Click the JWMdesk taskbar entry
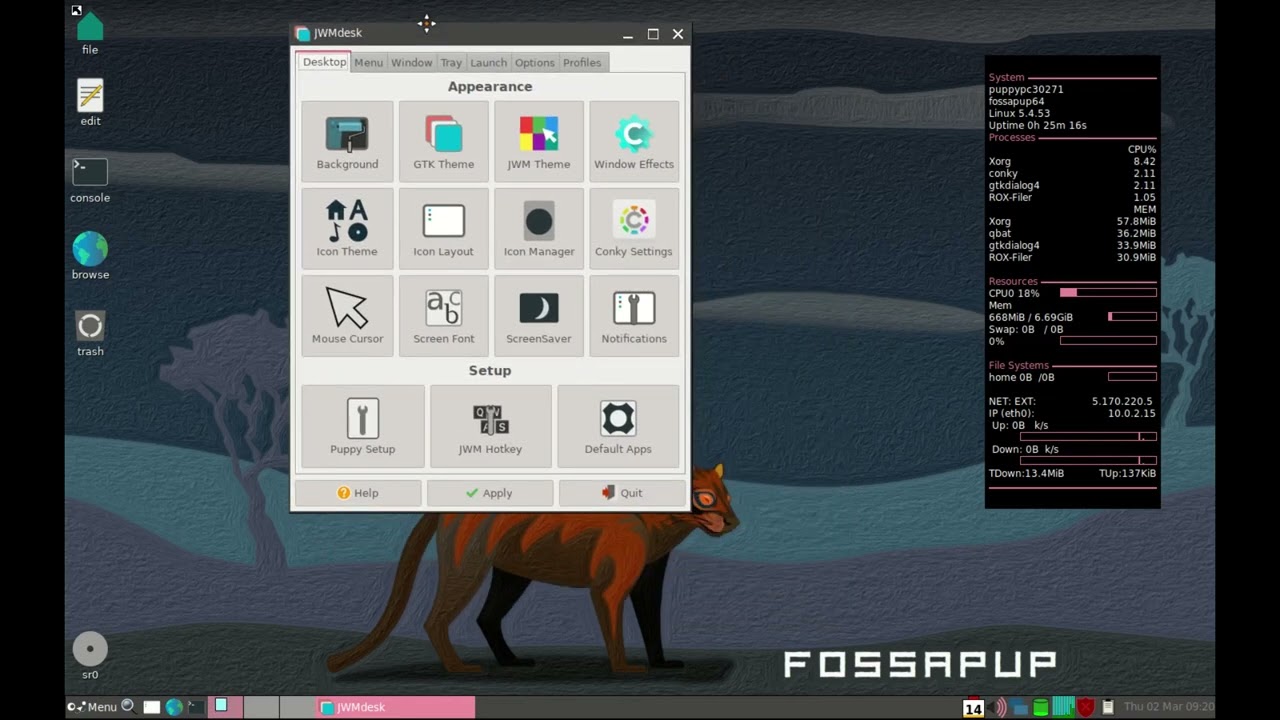The height and width of the screenshot is (720, 1280). point(395,707)
